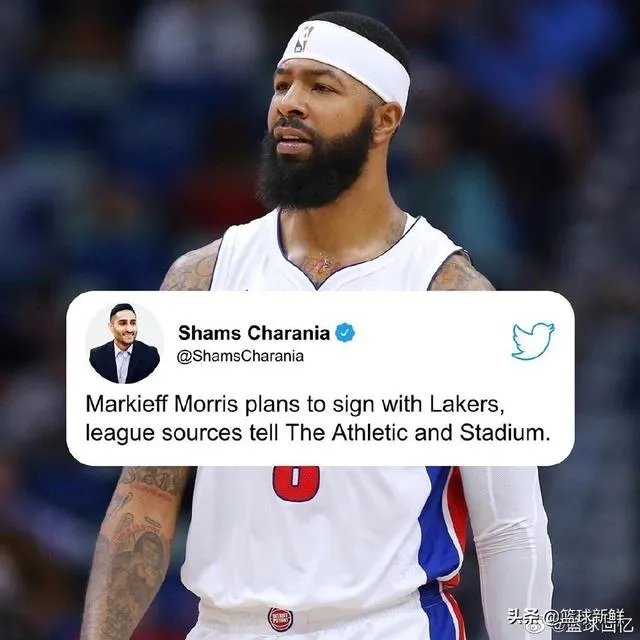This screenshot has height=640, width=640.
Task: Click the word 'Stadium' in the tweet
Action: tap(503, 433)
